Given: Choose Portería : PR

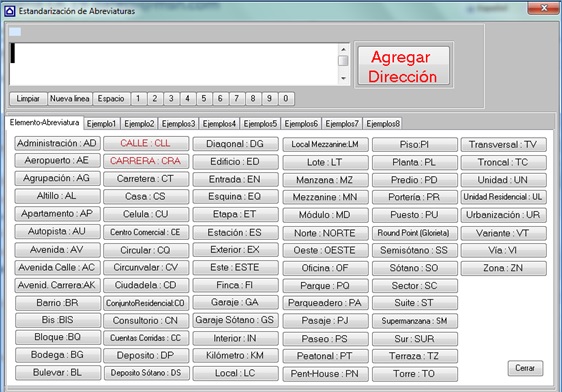Looking at the screenshot, I should coord(415,197).
